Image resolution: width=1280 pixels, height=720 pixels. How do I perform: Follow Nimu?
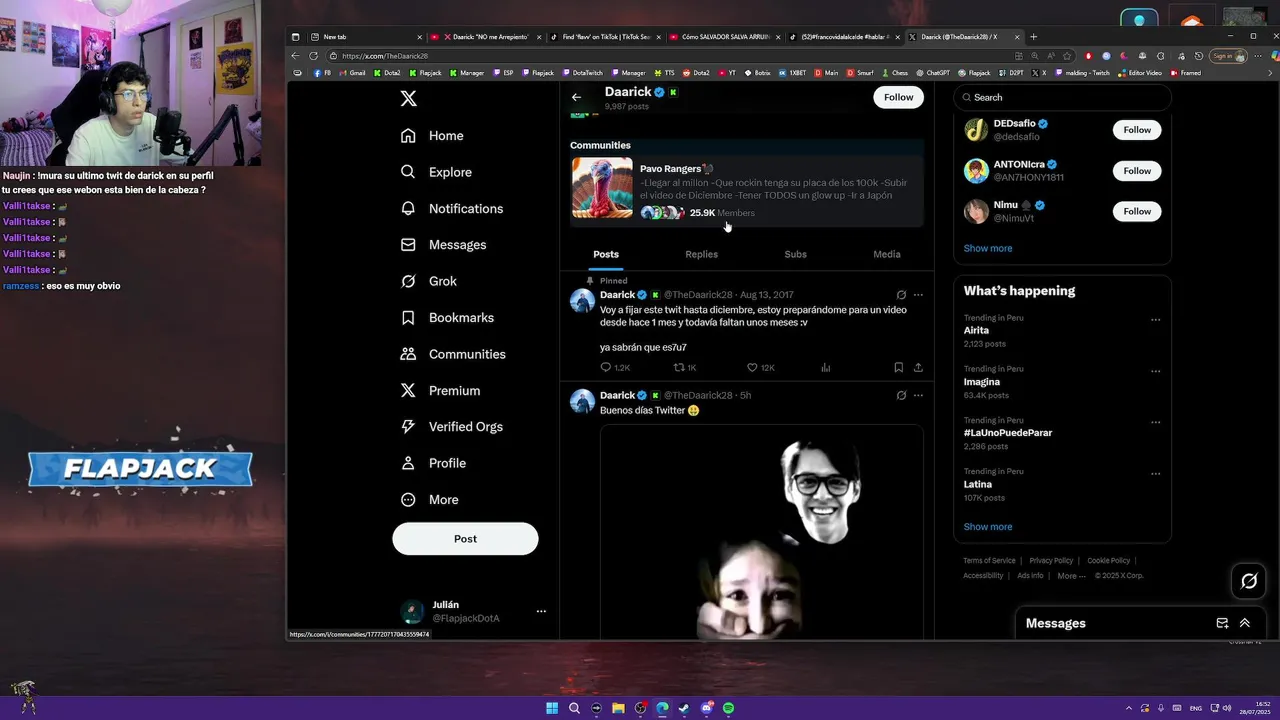(x=1137, y=211)
